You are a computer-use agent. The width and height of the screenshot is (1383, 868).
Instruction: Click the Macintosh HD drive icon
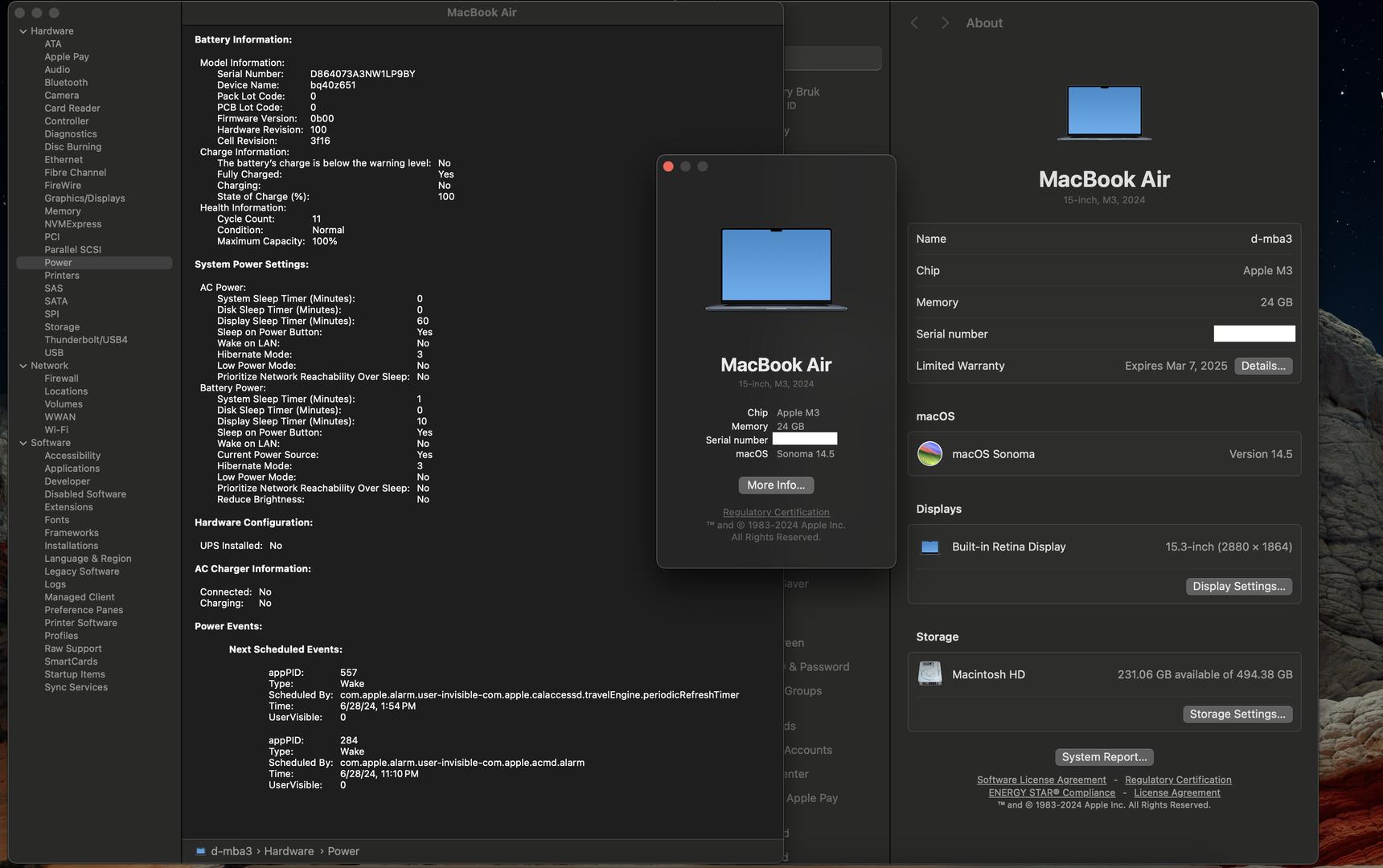click(x=930, y=674)
